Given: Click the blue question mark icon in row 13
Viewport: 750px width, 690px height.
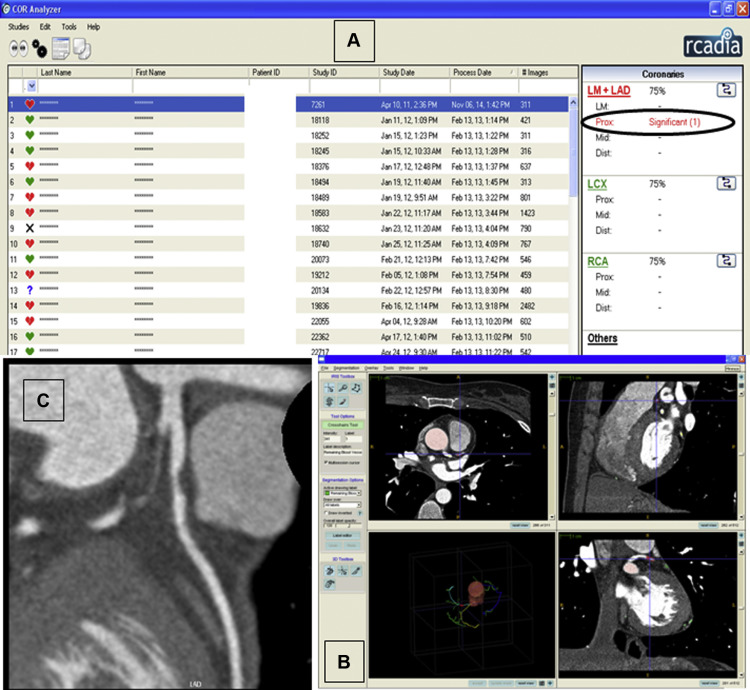Looking at the screenshot, I should tap(30, 290).
